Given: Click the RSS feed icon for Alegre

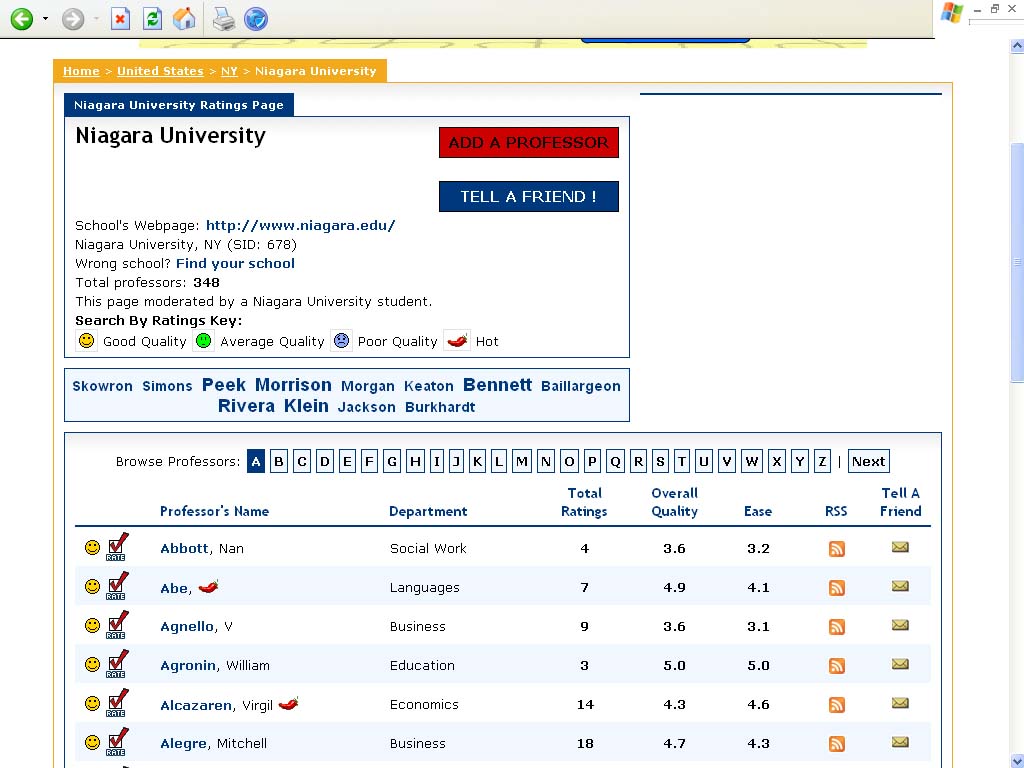Looking at the screenshot, I should pyautogui.click(x=837, y=744).
